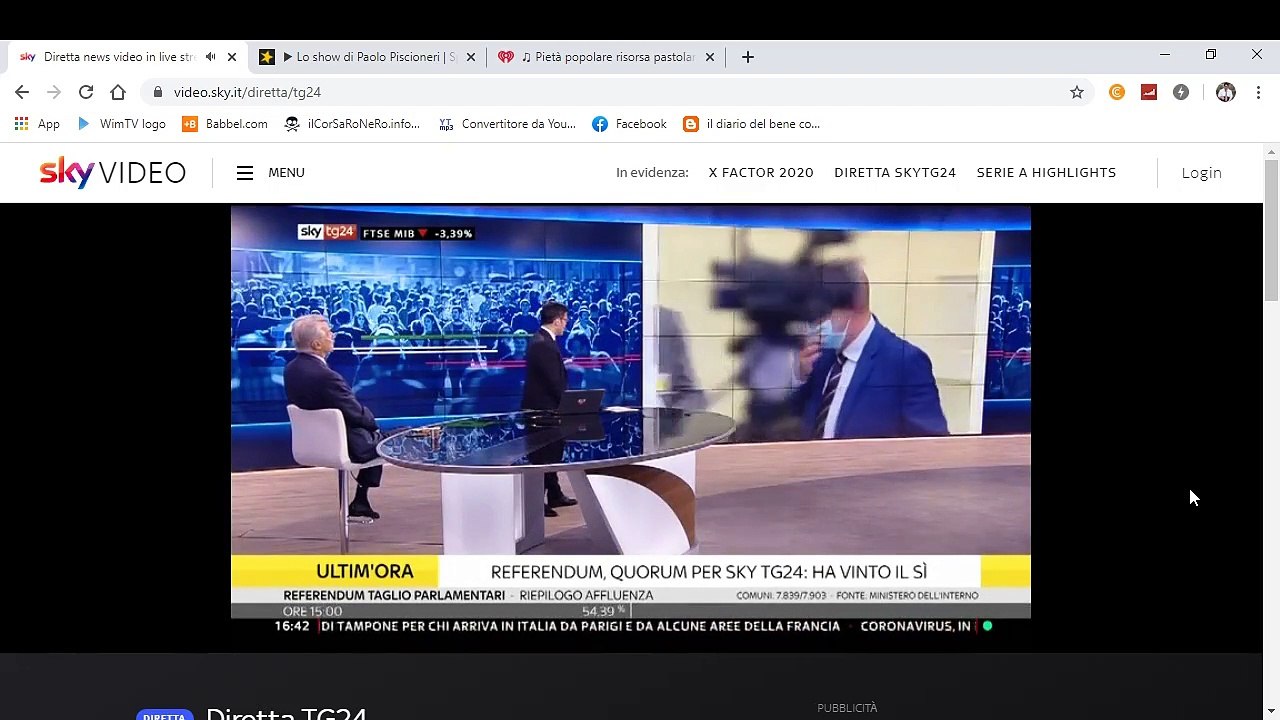
Task: Go to DIRETTA SKYTG24 link
Action: (x=895, y=173)
